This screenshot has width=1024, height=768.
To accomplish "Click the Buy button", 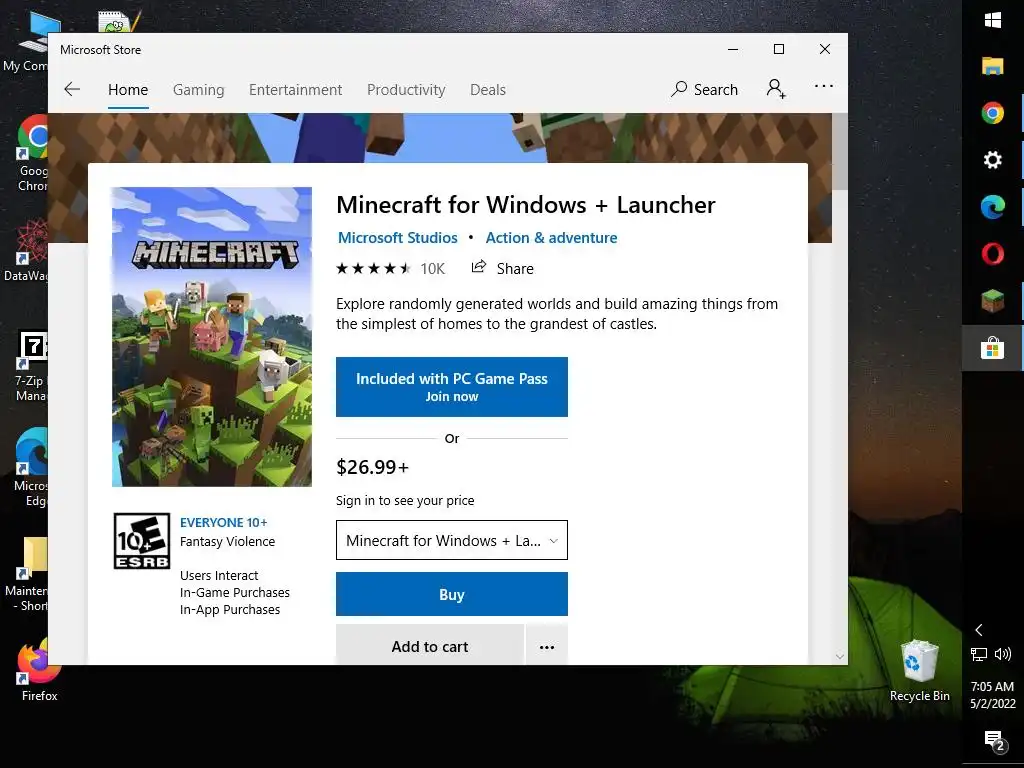I will 451,594.
